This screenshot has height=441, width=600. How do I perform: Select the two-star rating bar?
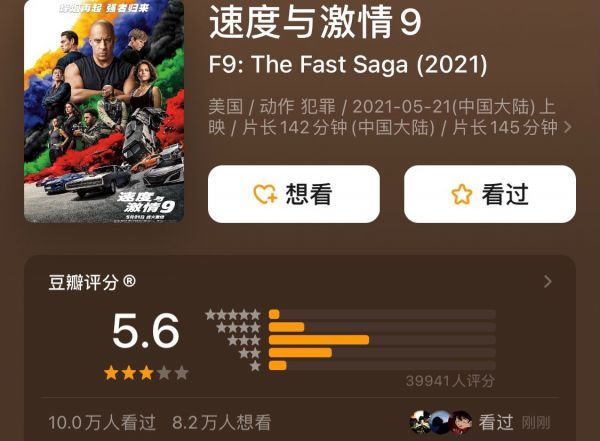tap(382, 353)
